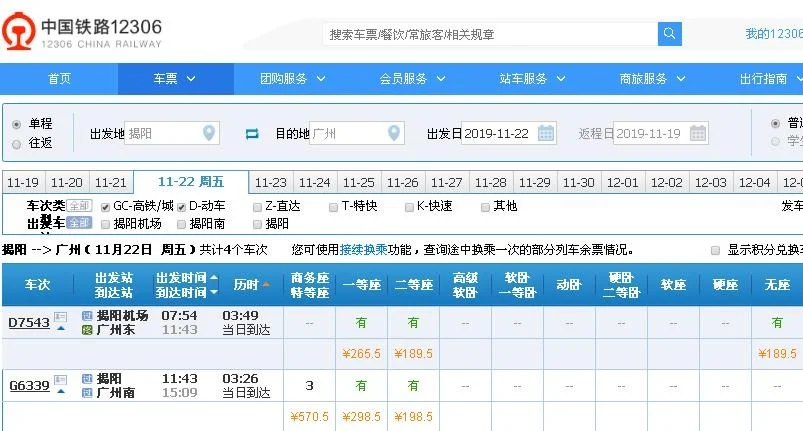
Task: Click the 目的地 destination field showing 广州
Action: (356, 133)
